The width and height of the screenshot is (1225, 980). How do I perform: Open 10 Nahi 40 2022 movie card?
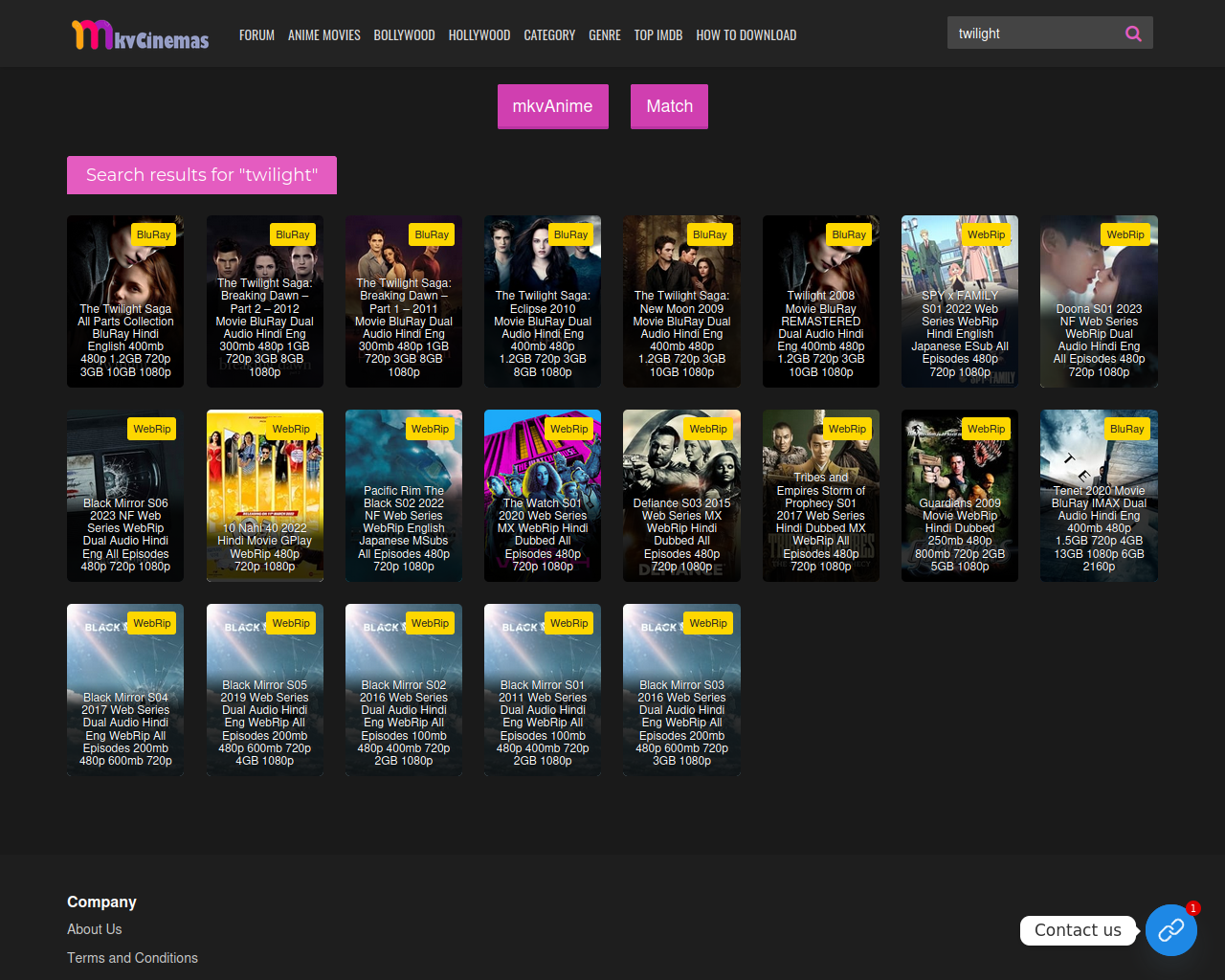pyautogui.click(x=265, y=496)
